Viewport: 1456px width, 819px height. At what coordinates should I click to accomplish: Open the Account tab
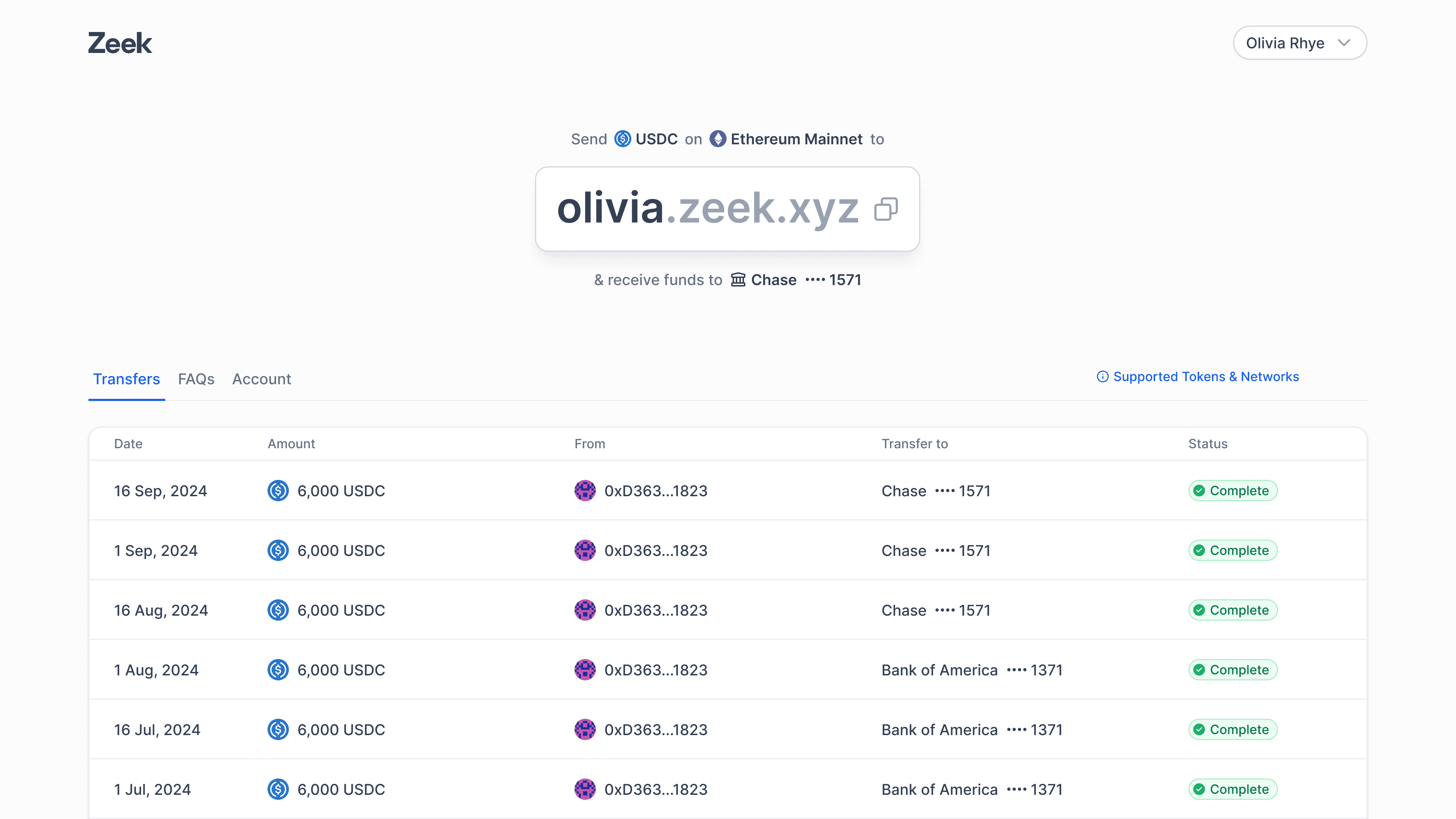coord(261,379)
